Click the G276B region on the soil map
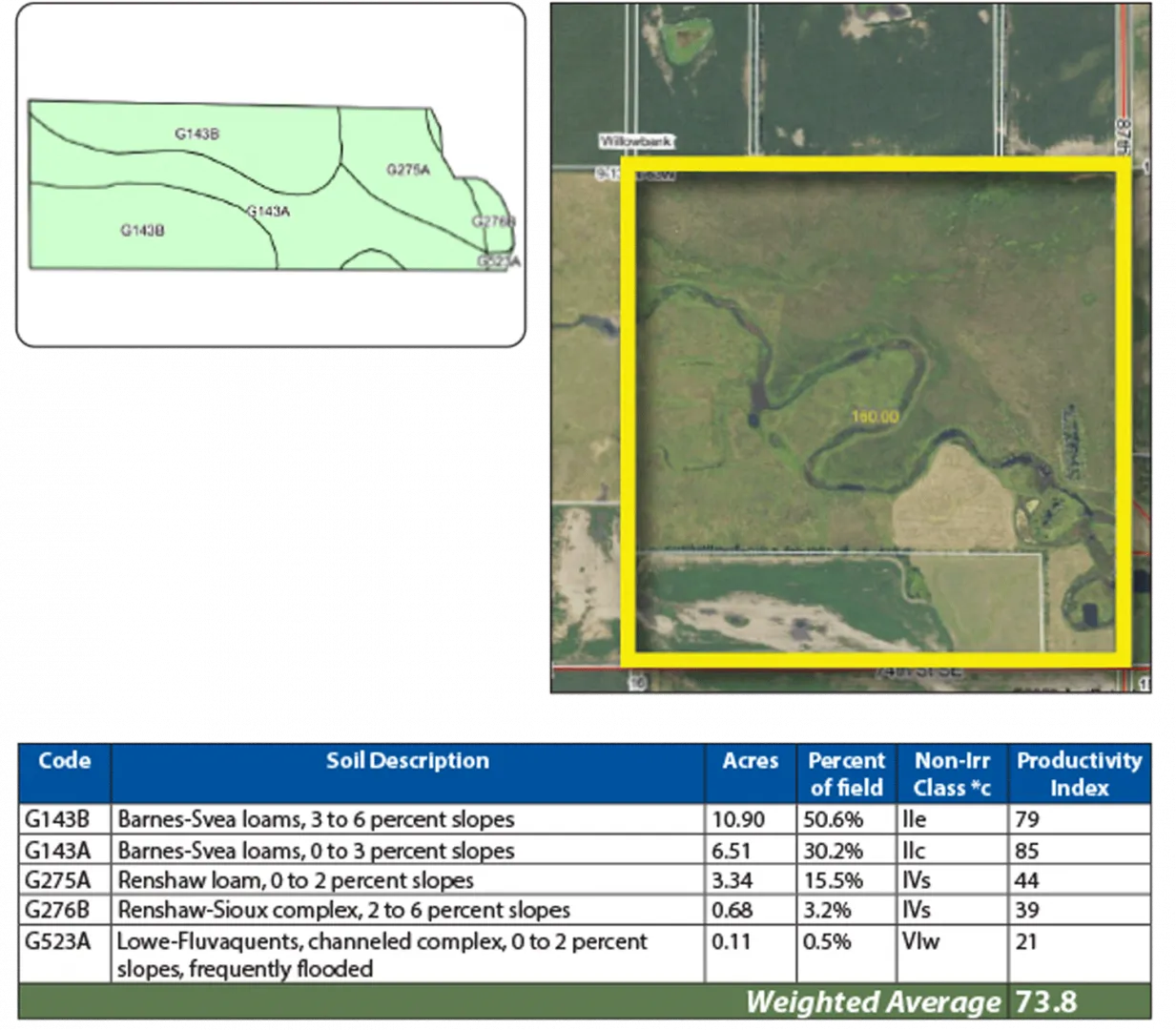1176x1030 pixels. pos(493,221)
